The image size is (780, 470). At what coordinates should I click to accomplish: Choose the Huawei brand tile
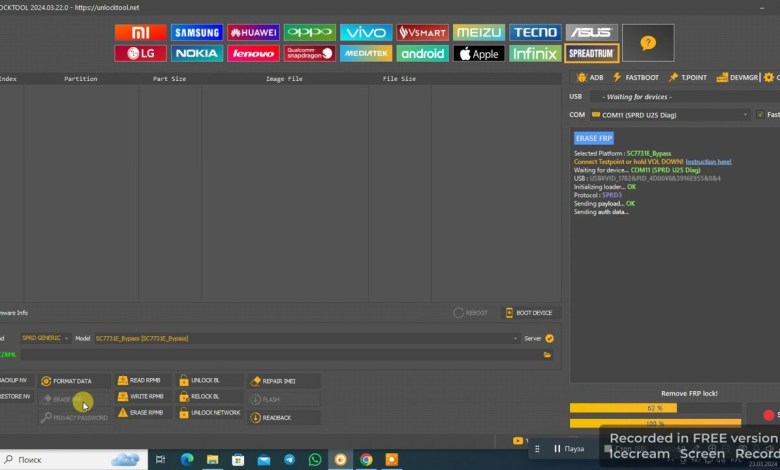pos(253,32)
